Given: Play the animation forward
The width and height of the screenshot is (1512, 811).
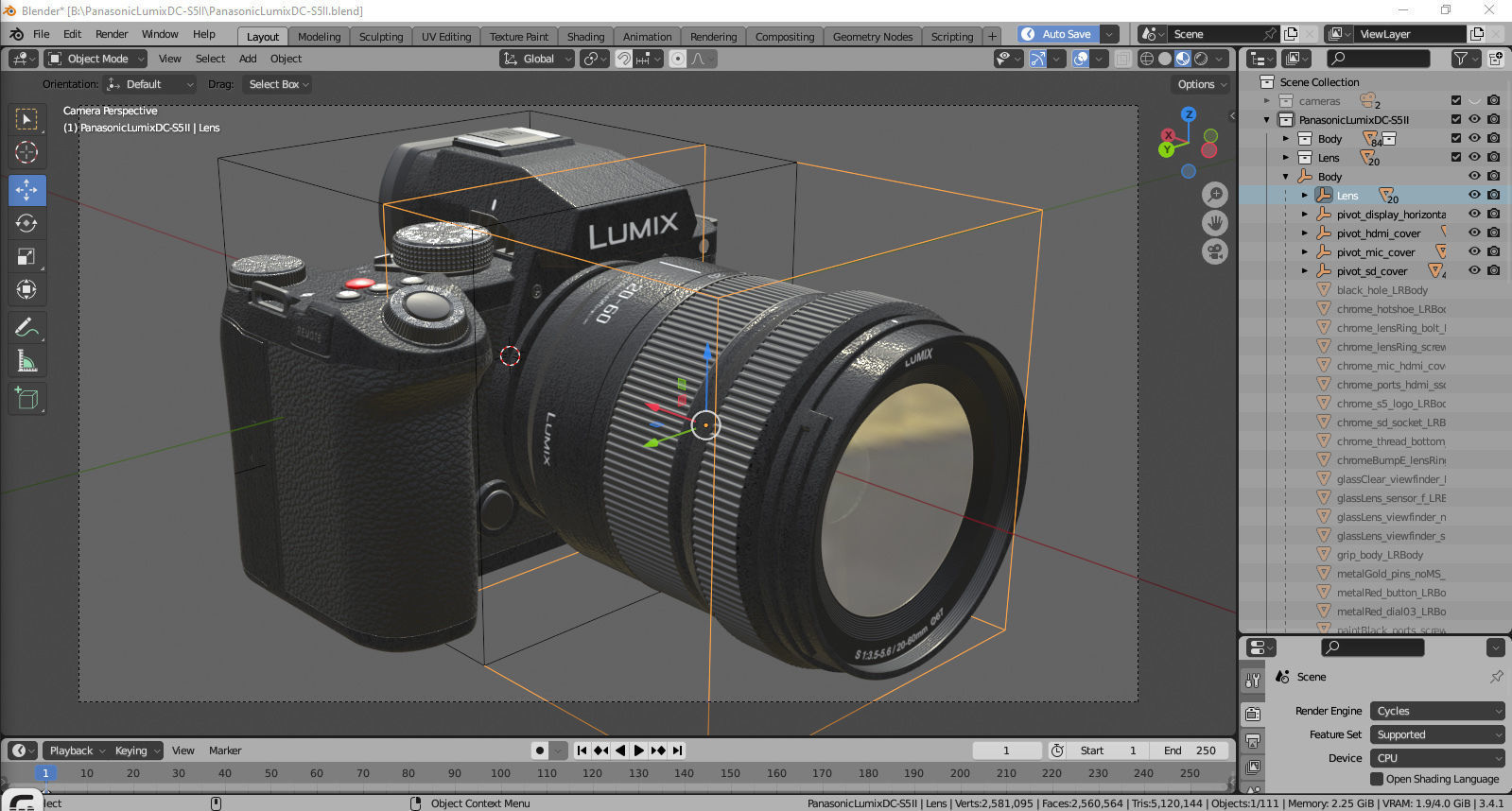Looking at the screenshot, I should tap(639, 751).
